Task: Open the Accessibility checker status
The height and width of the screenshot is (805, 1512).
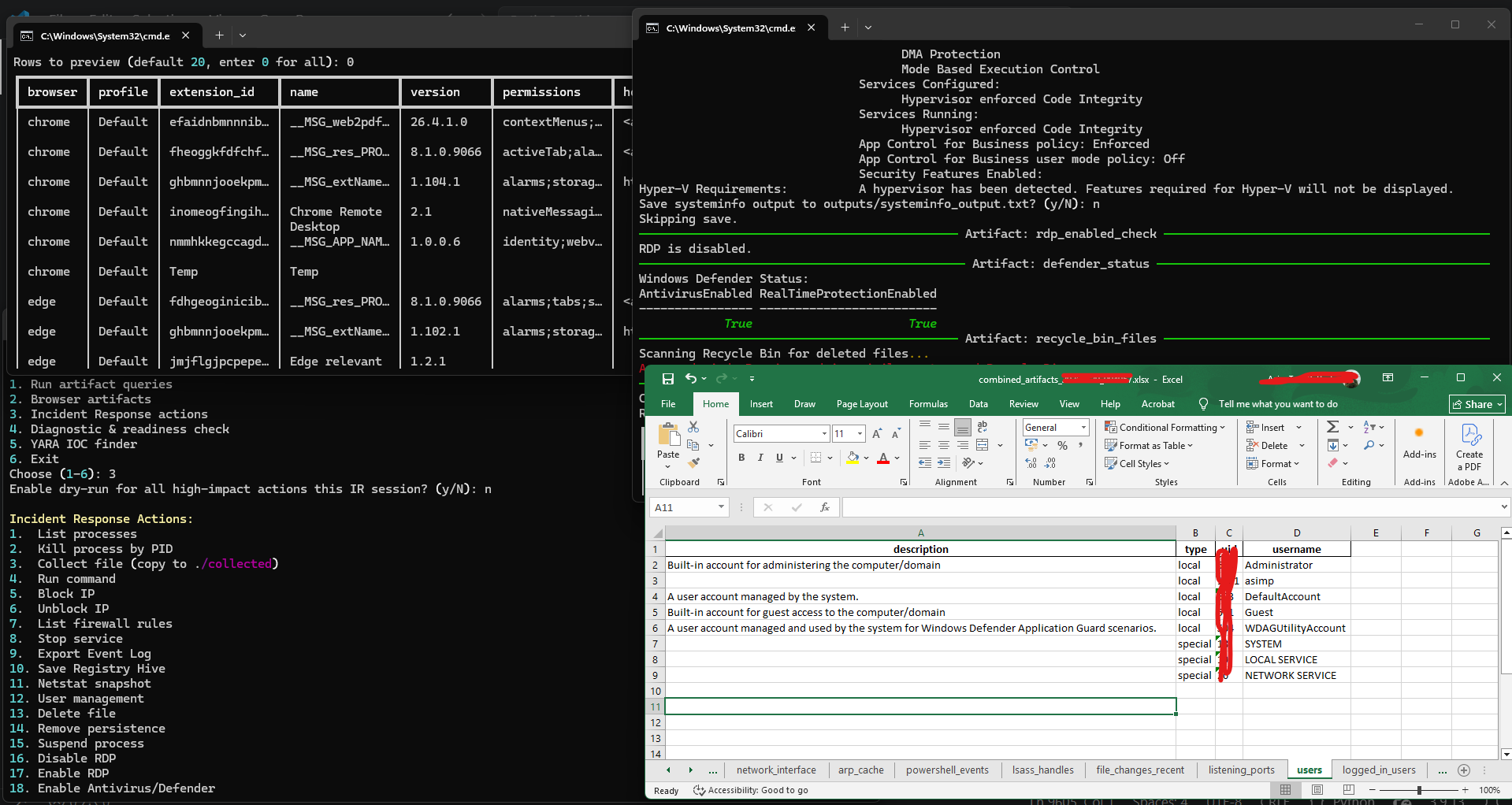Action: point(750,790)
